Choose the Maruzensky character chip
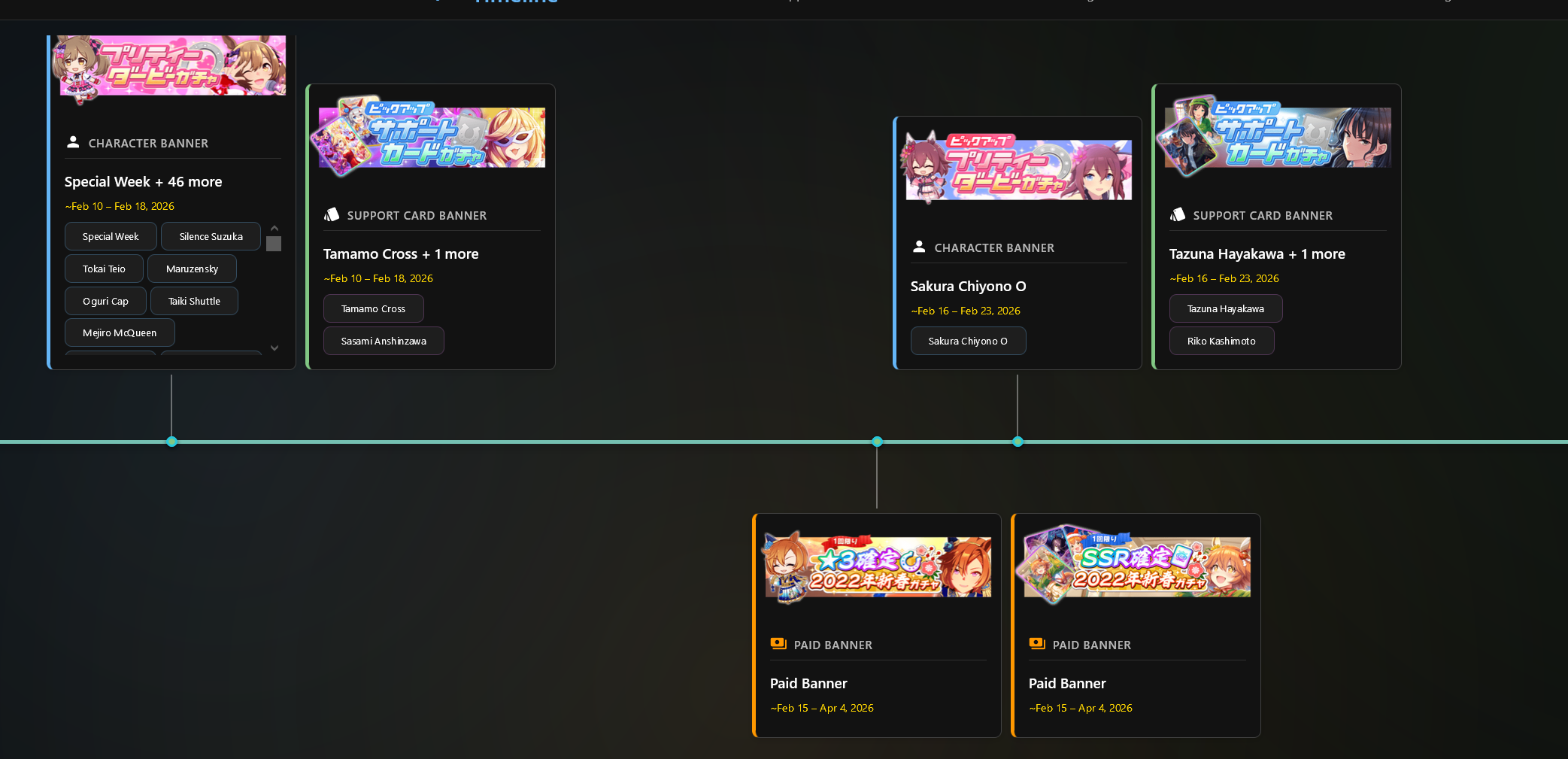The height and width of the screenshot is (759, 1568). [x=192, y=269]
